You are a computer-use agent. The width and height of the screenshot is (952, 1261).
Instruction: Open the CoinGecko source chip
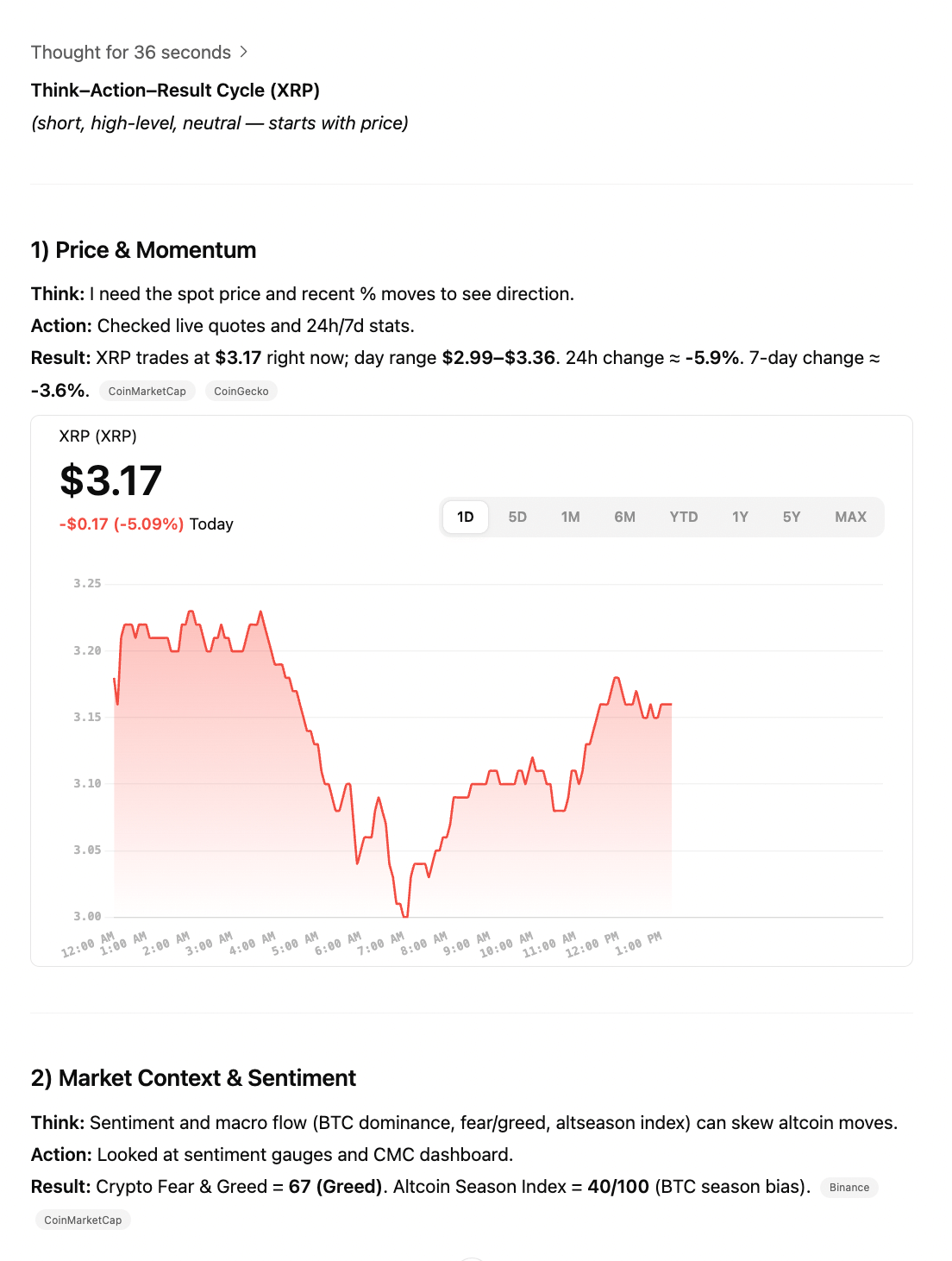click(241, 391)
